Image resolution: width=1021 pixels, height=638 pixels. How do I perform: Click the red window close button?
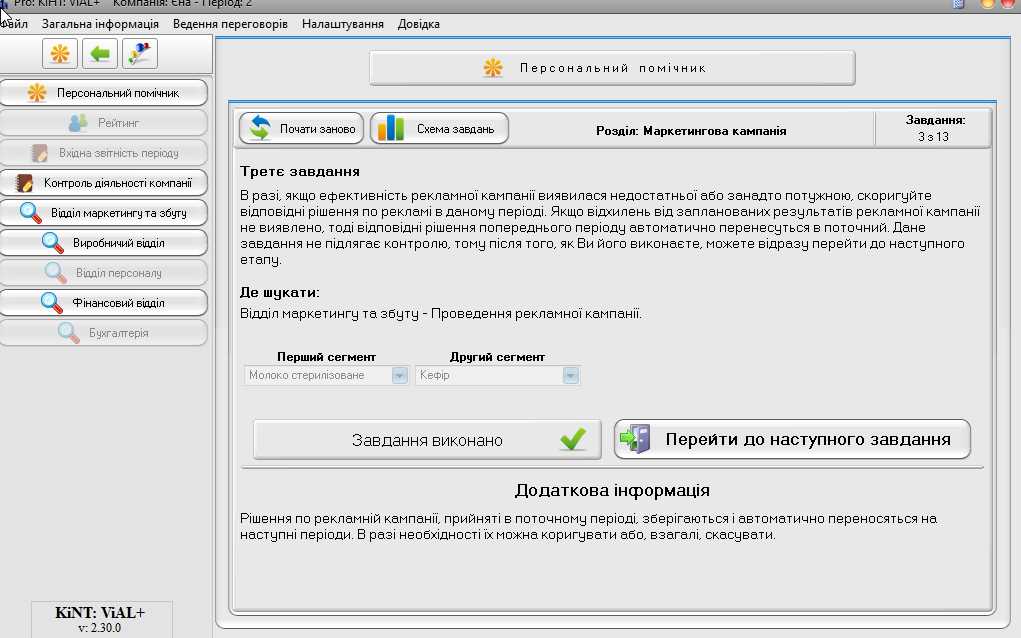[x=1009, y=3]
